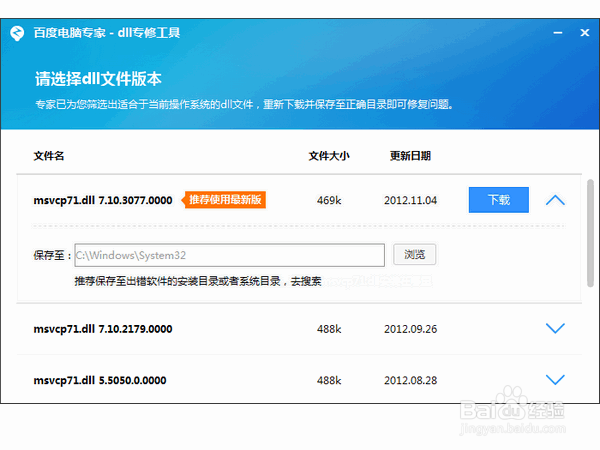
Task: Close the dll repair tool window
Action: [584, 33]
